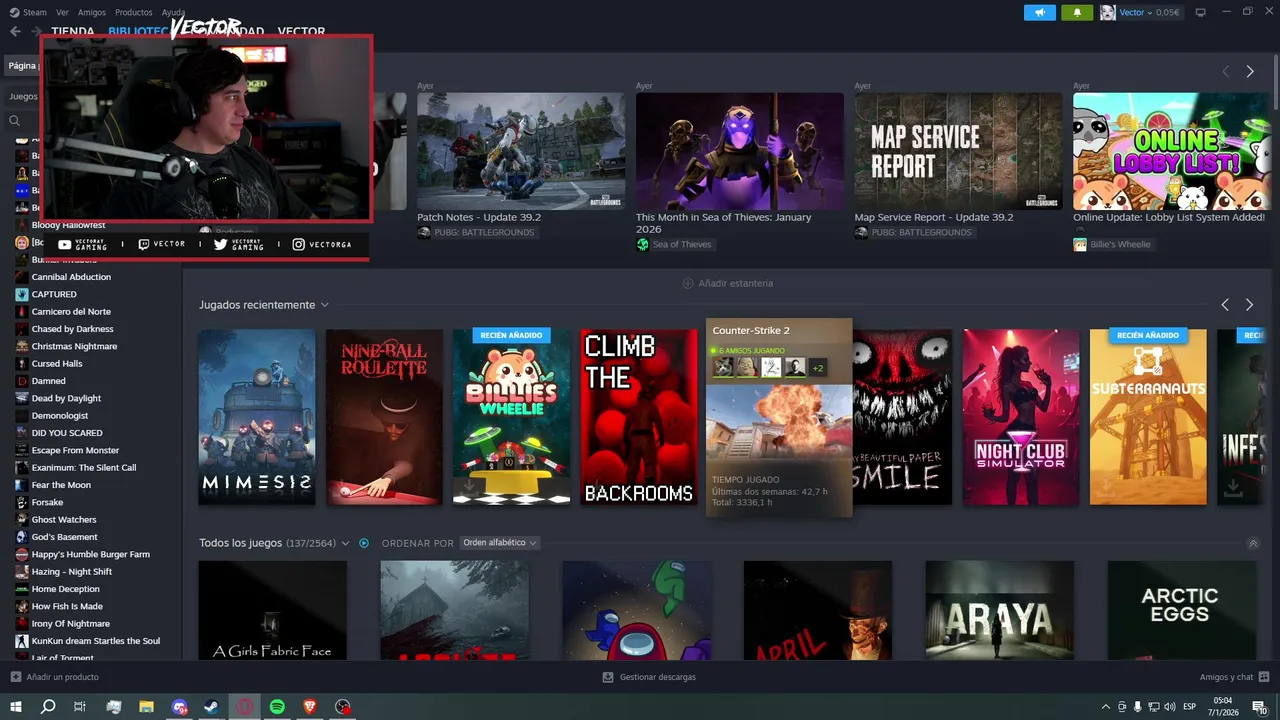
Task: Open My Beautiful Paper Smile cover
Action: (903, 417)
